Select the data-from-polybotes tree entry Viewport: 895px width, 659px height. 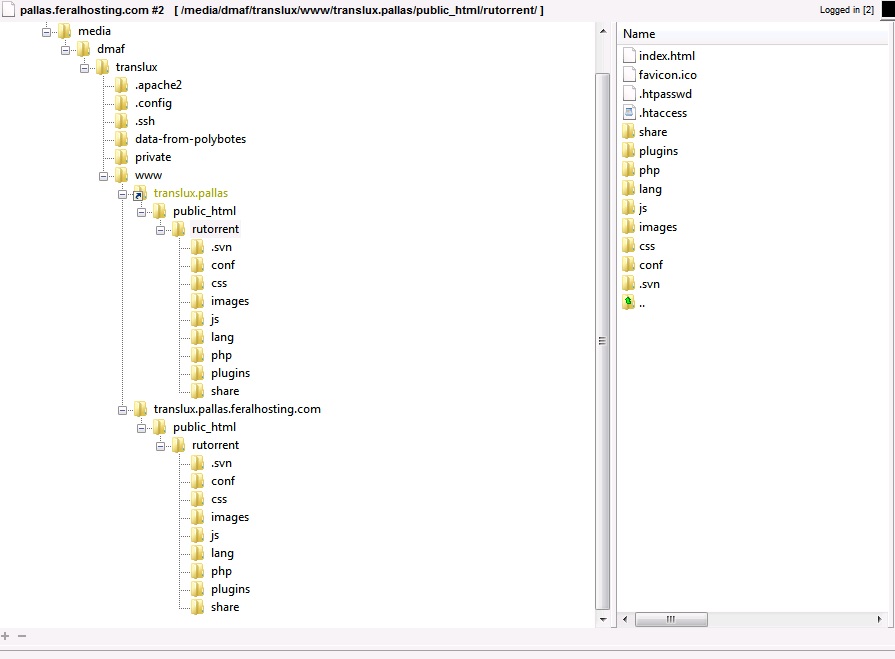190,139
